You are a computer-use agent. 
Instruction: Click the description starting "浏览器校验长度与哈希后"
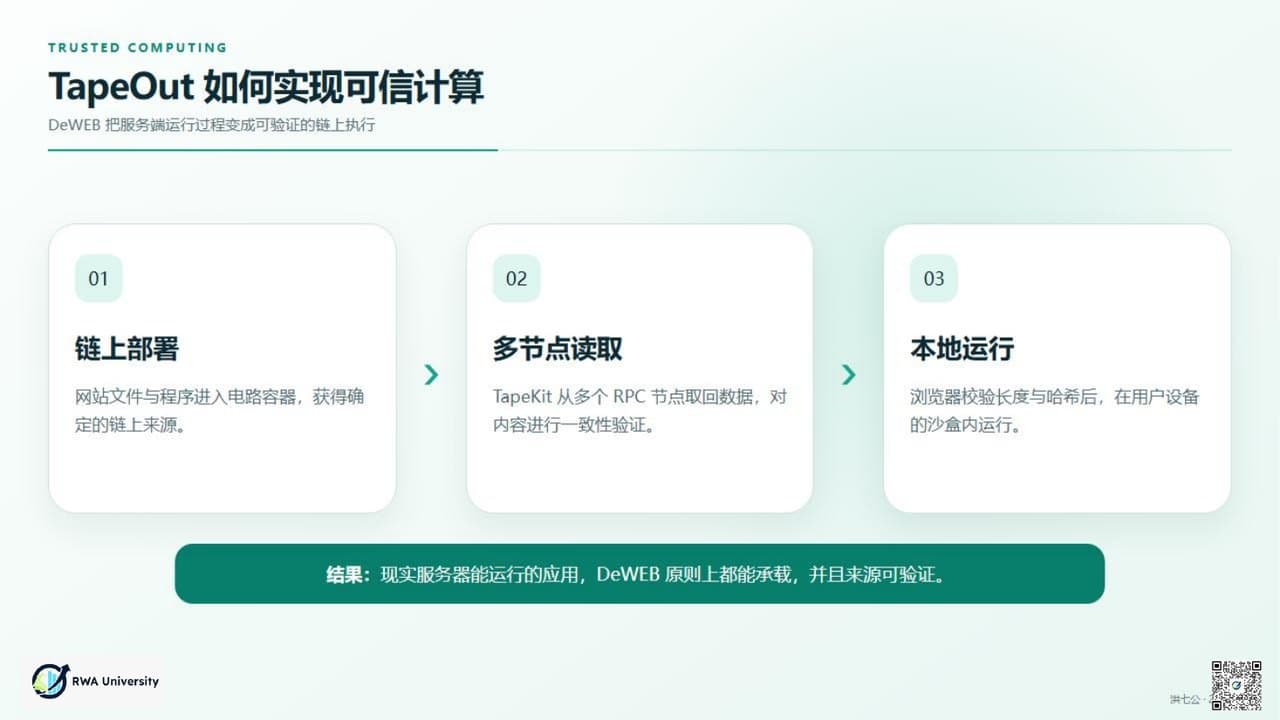(1055, 410)
